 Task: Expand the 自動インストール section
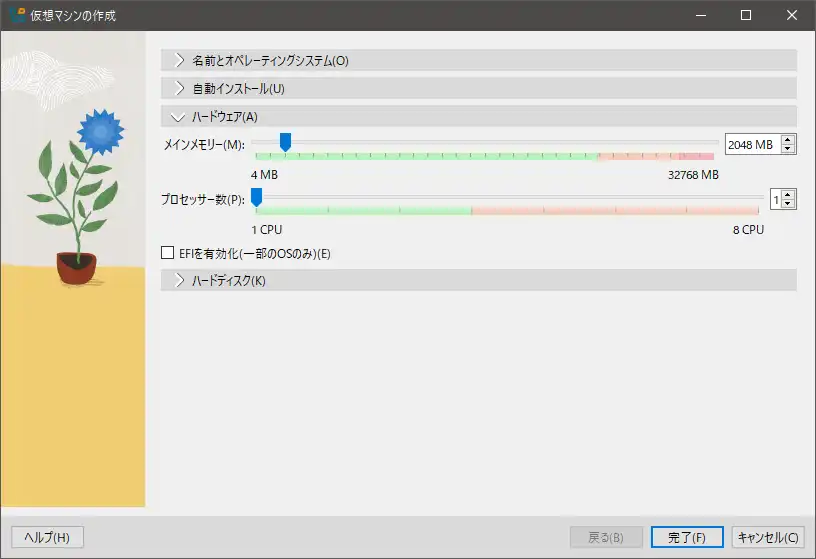(238, 88)
